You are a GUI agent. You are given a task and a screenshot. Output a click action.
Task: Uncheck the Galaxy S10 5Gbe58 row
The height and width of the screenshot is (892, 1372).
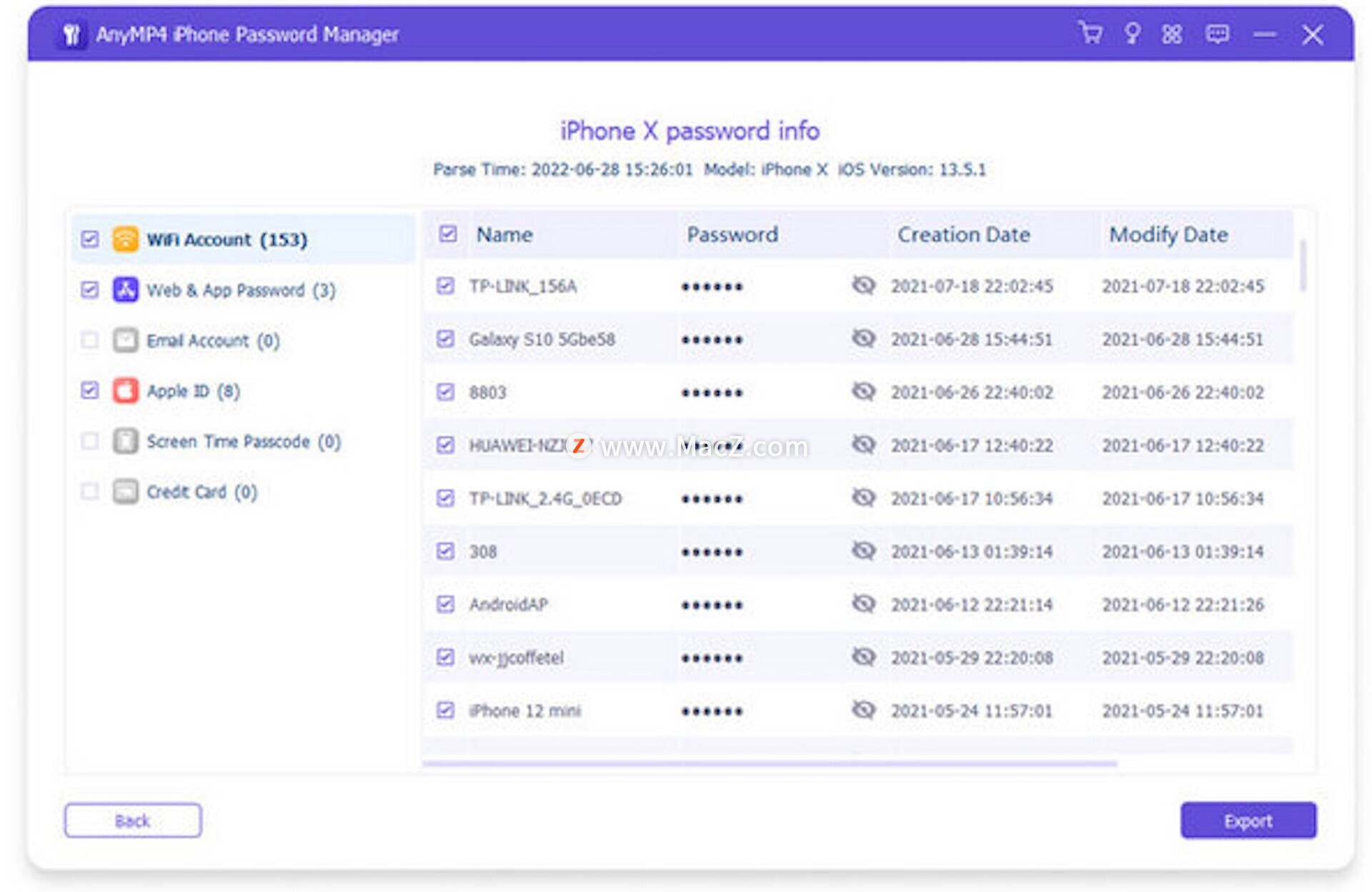click(445, 339)
